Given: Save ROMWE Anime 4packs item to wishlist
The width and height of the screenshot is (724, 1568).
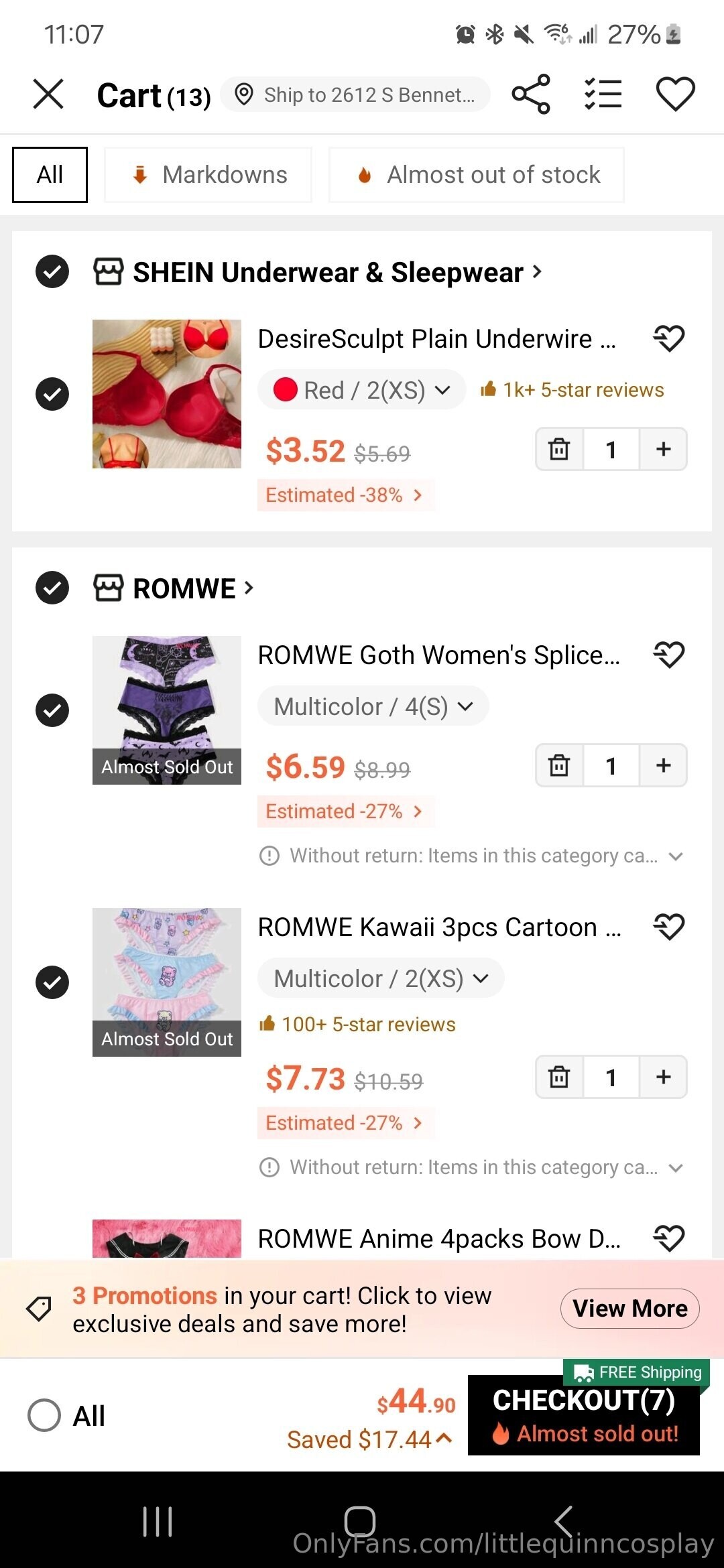Looking at the screenshot, I should (668, 1238).
